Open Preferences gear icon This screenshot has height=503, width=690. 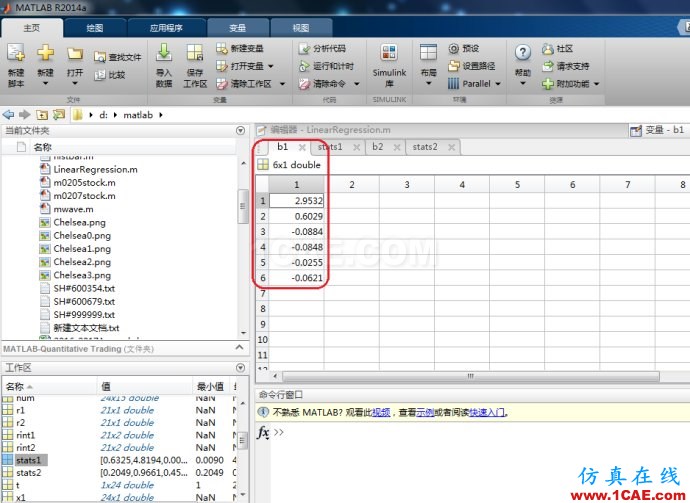(453, 48)
